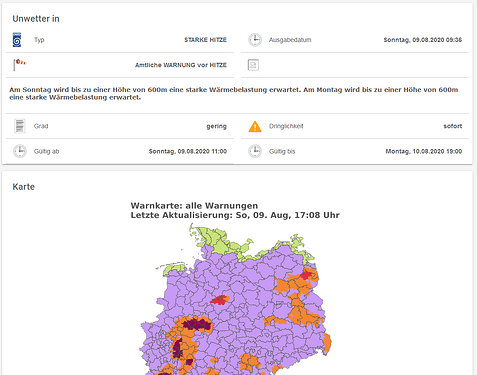Click the Grad scale icon

click(x=20, y=126)
